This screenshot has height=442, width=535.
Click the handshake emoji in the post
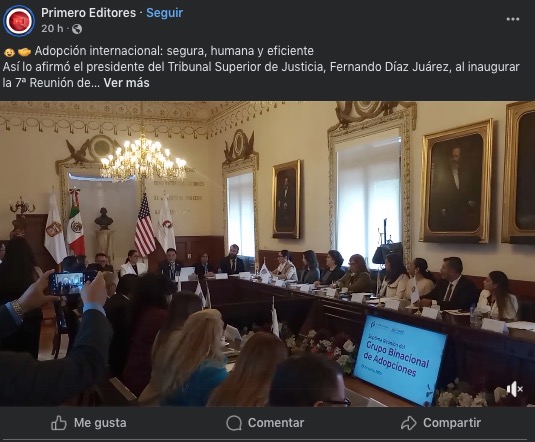point(24,52)
